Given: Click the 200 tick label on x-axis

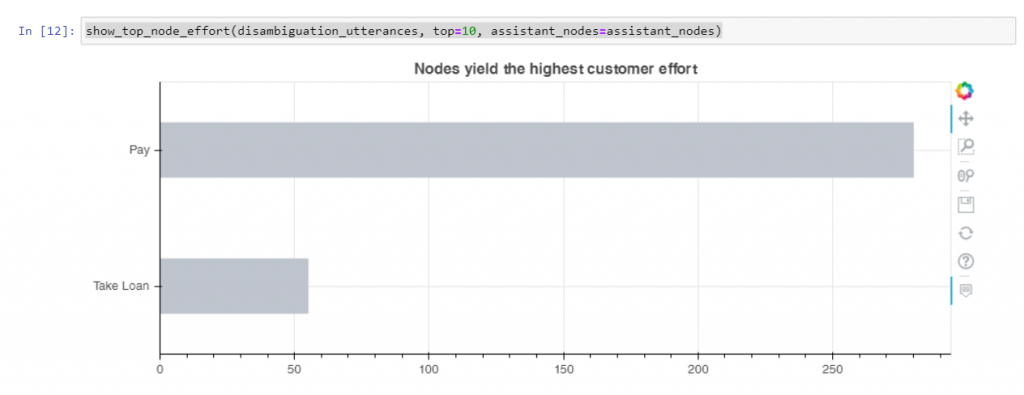Looking at the screenshot, I should coord(698,369).
